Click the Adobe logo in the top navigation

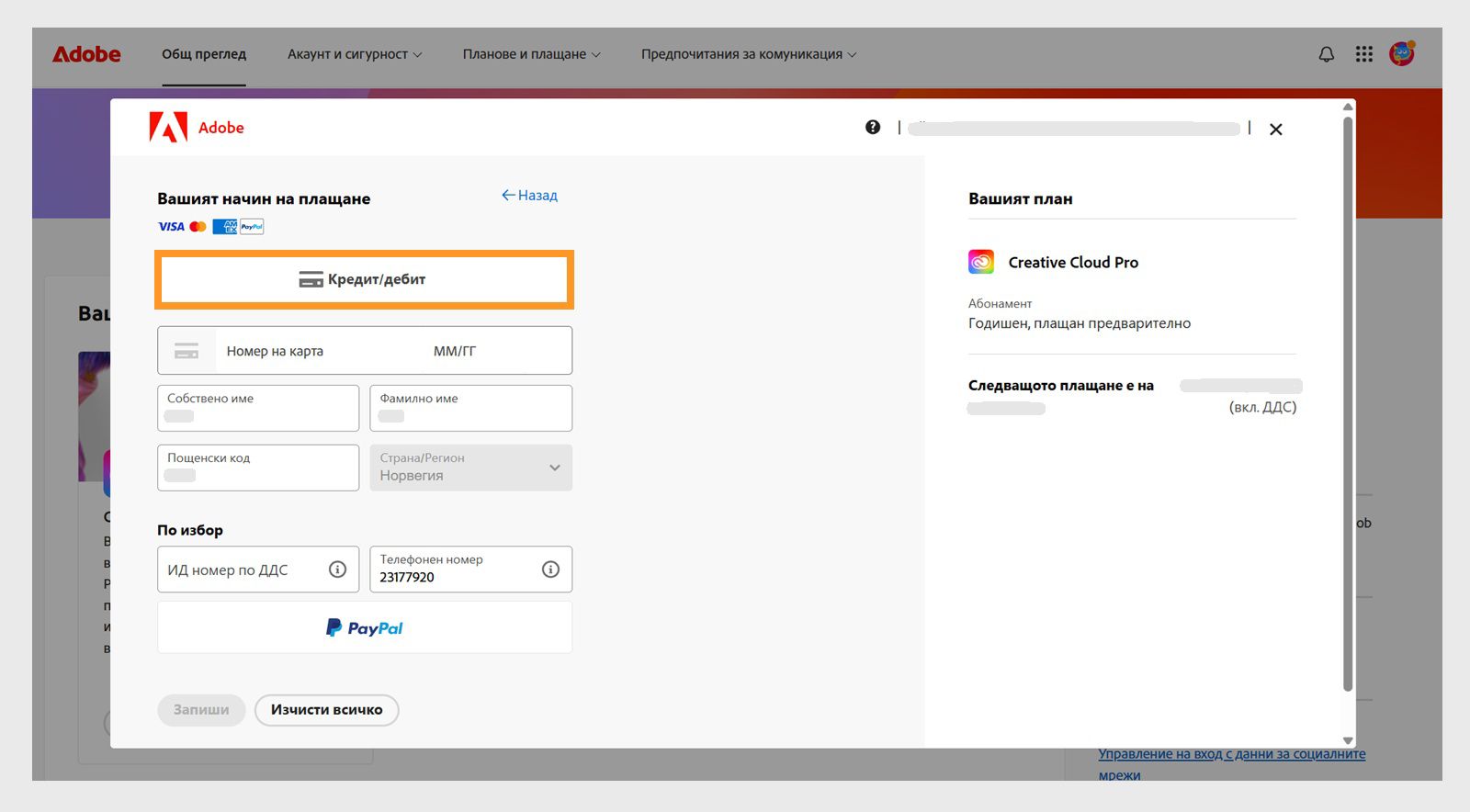pos(86,54)
